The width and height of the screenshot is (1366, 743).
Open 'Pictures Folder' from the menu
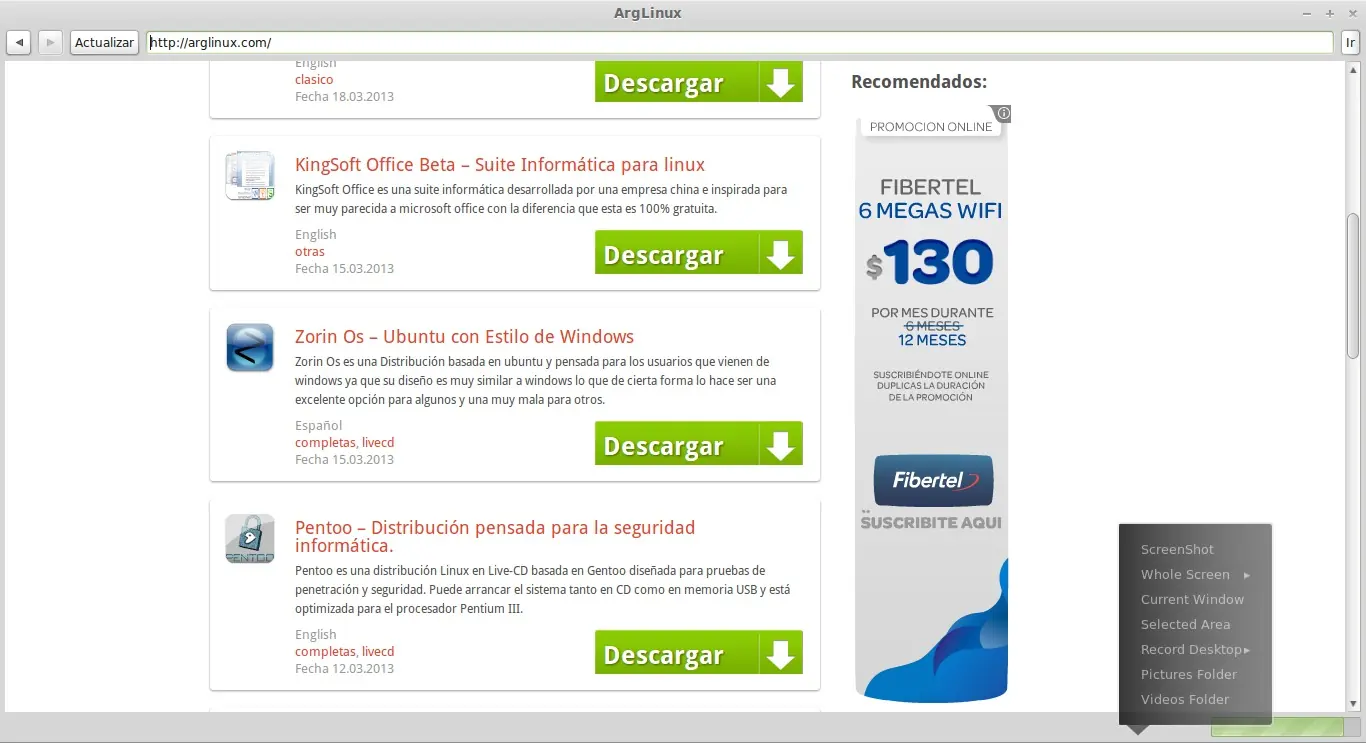[1189, 675]
